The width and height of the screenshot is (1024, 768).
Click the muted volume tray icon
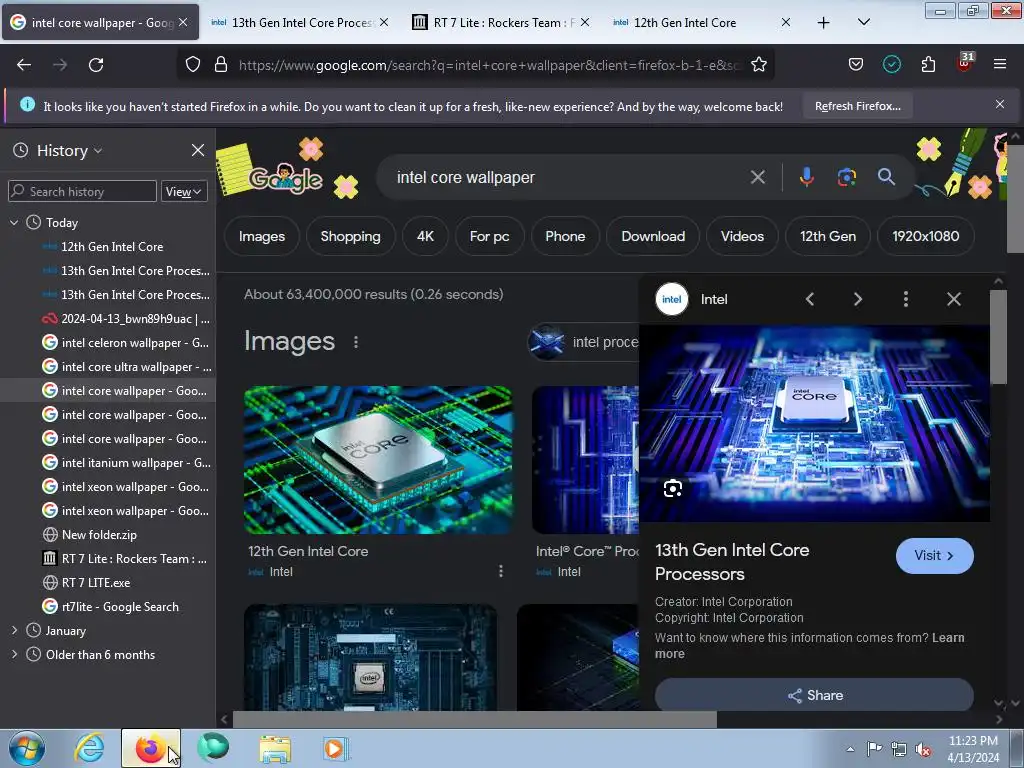tap(923, 750)
